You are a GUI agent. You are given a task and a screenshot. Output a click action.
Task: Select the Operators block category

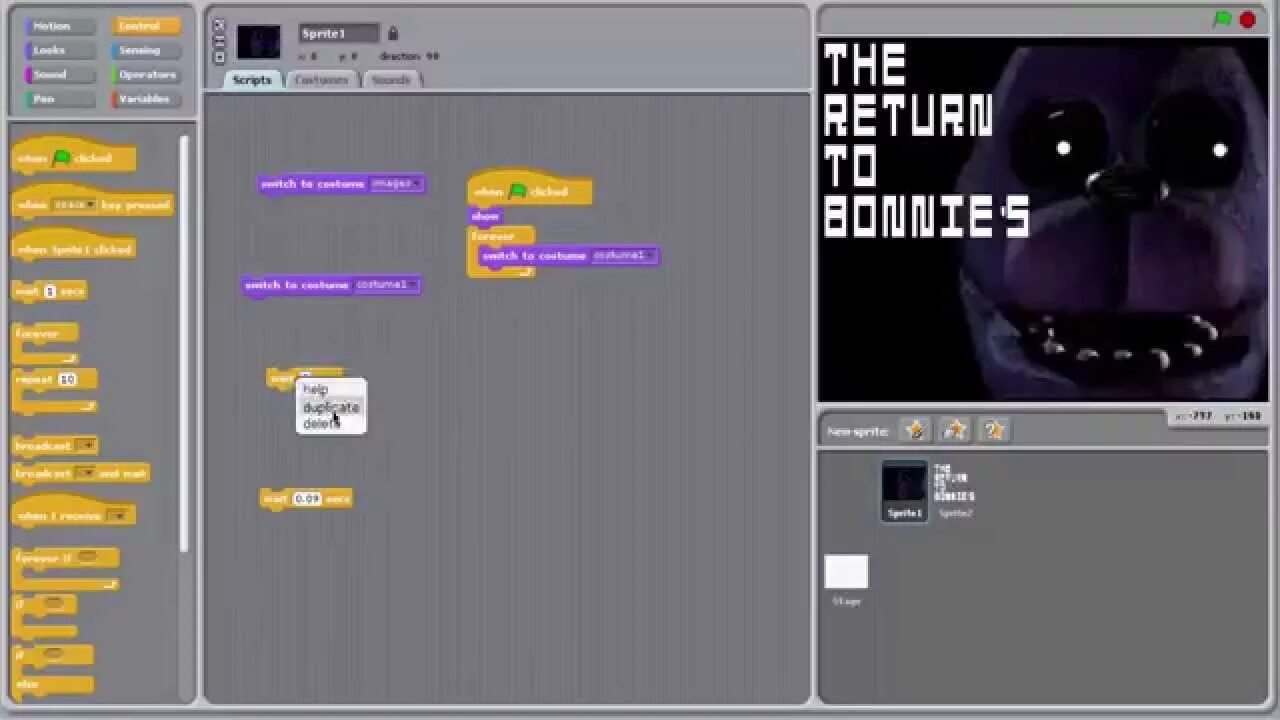[146, 74]
